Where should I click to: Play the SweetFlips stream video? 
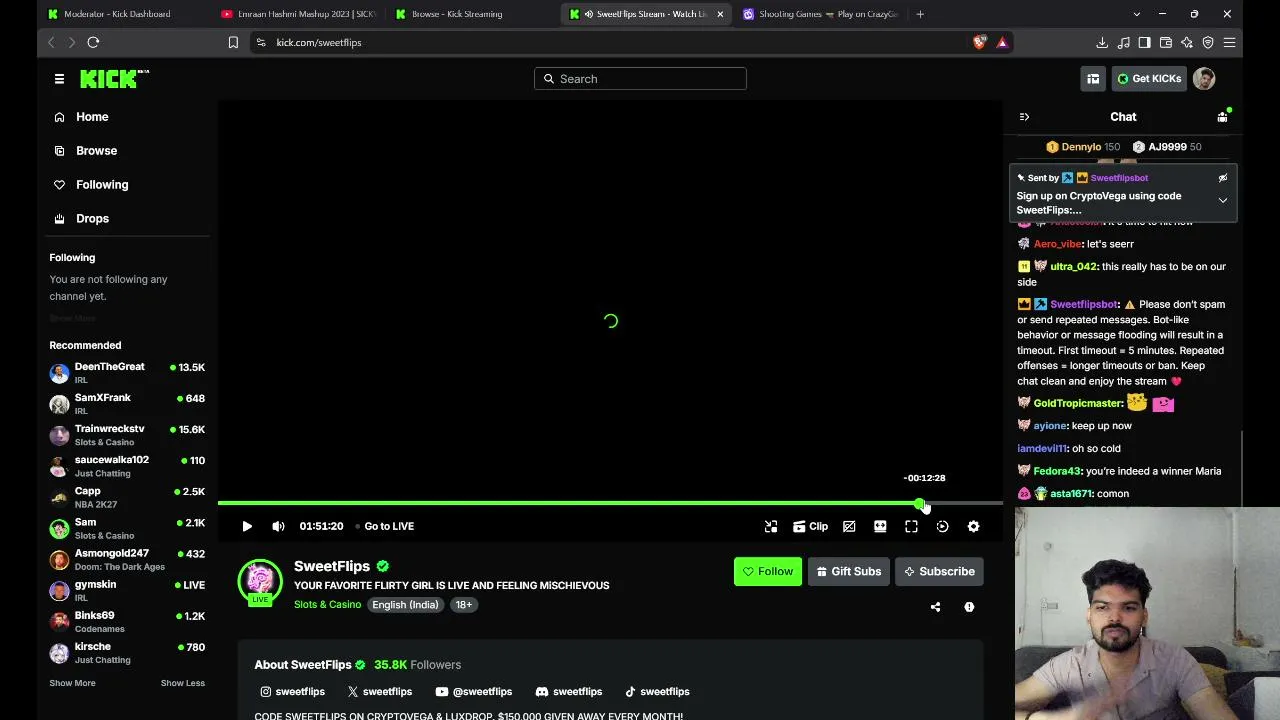247,526
